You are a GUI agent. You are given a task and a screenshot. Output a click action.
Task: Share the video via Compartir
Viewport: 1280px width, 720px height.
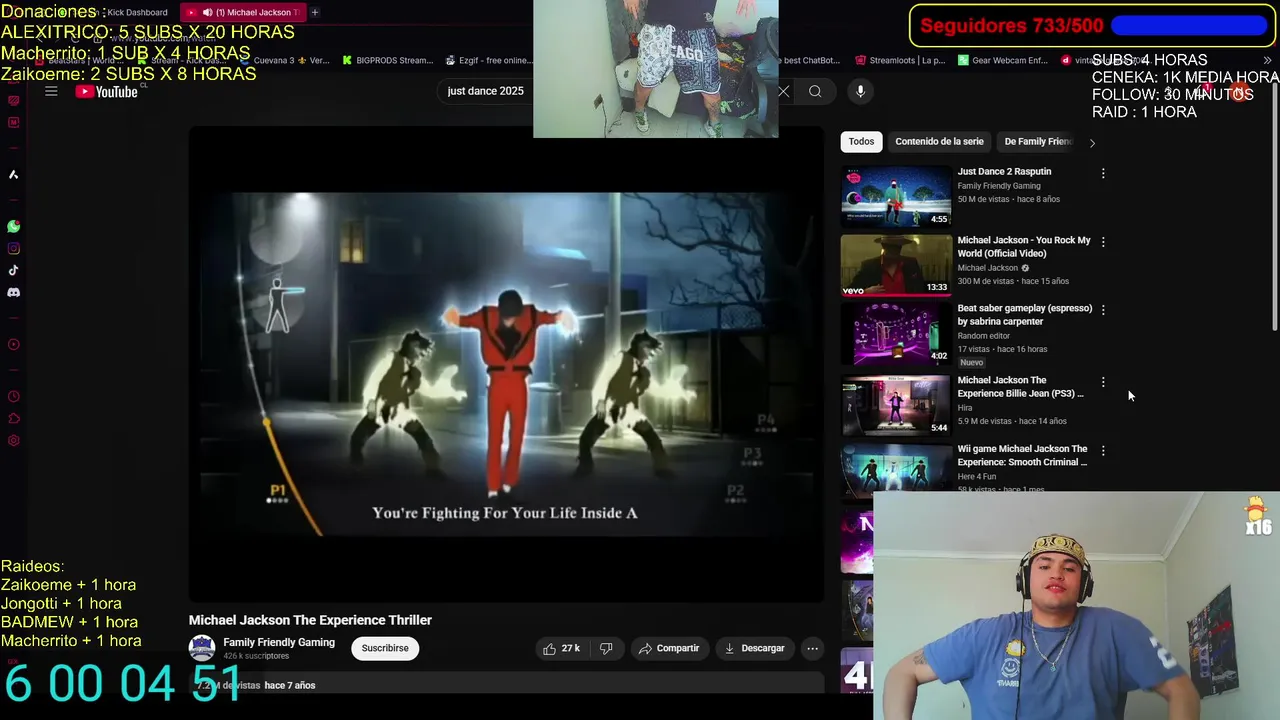click(669, 648)
